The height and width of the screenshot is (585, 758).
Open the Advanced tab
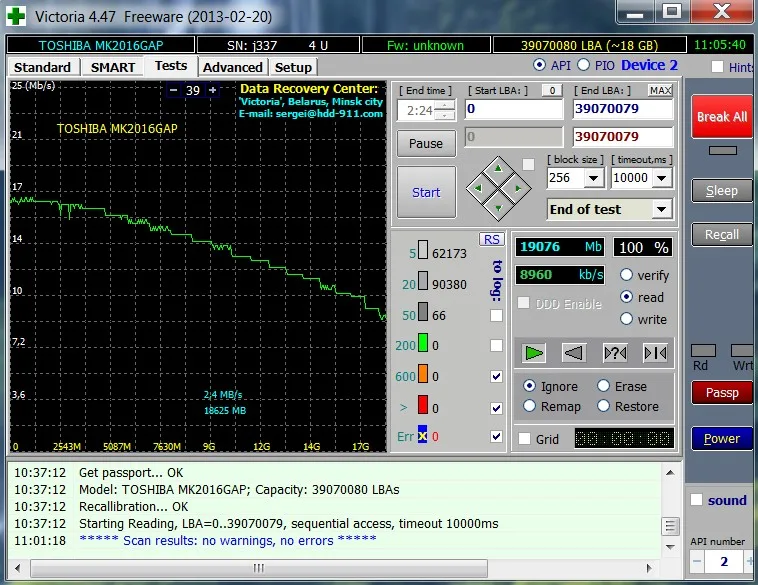pos(232,67)
